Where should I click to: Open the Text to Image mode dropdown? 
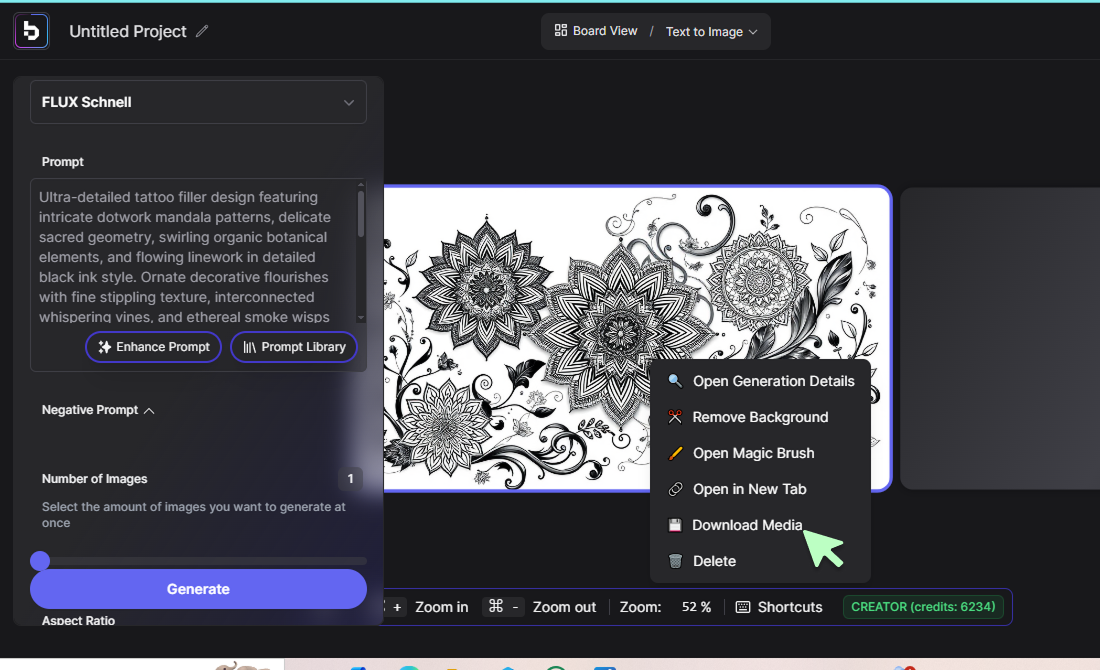click(711, 32)
